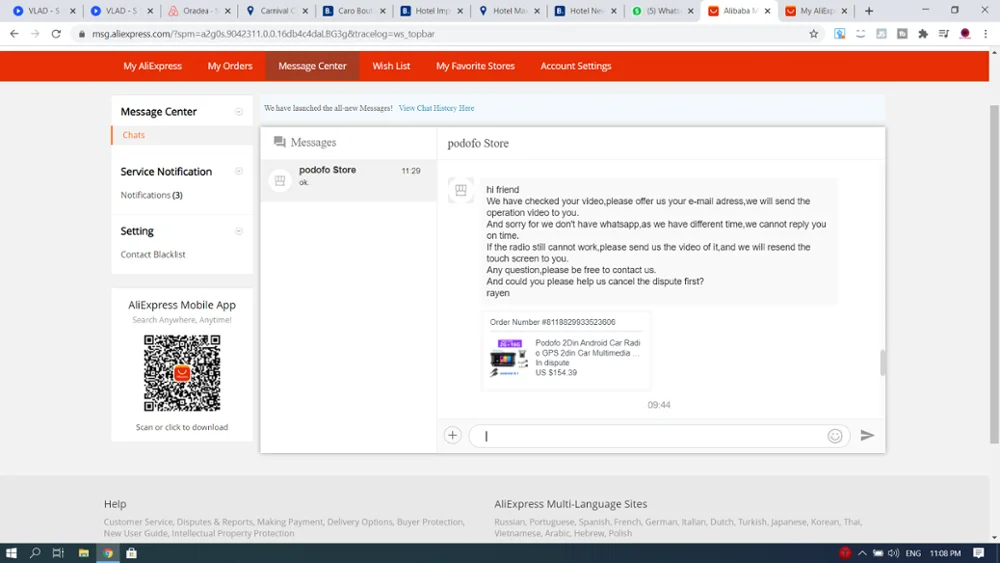This screenshot has height=563, width=1000.
Task: Open the browser extensions puzzle icon
Action: click(923, 34)
